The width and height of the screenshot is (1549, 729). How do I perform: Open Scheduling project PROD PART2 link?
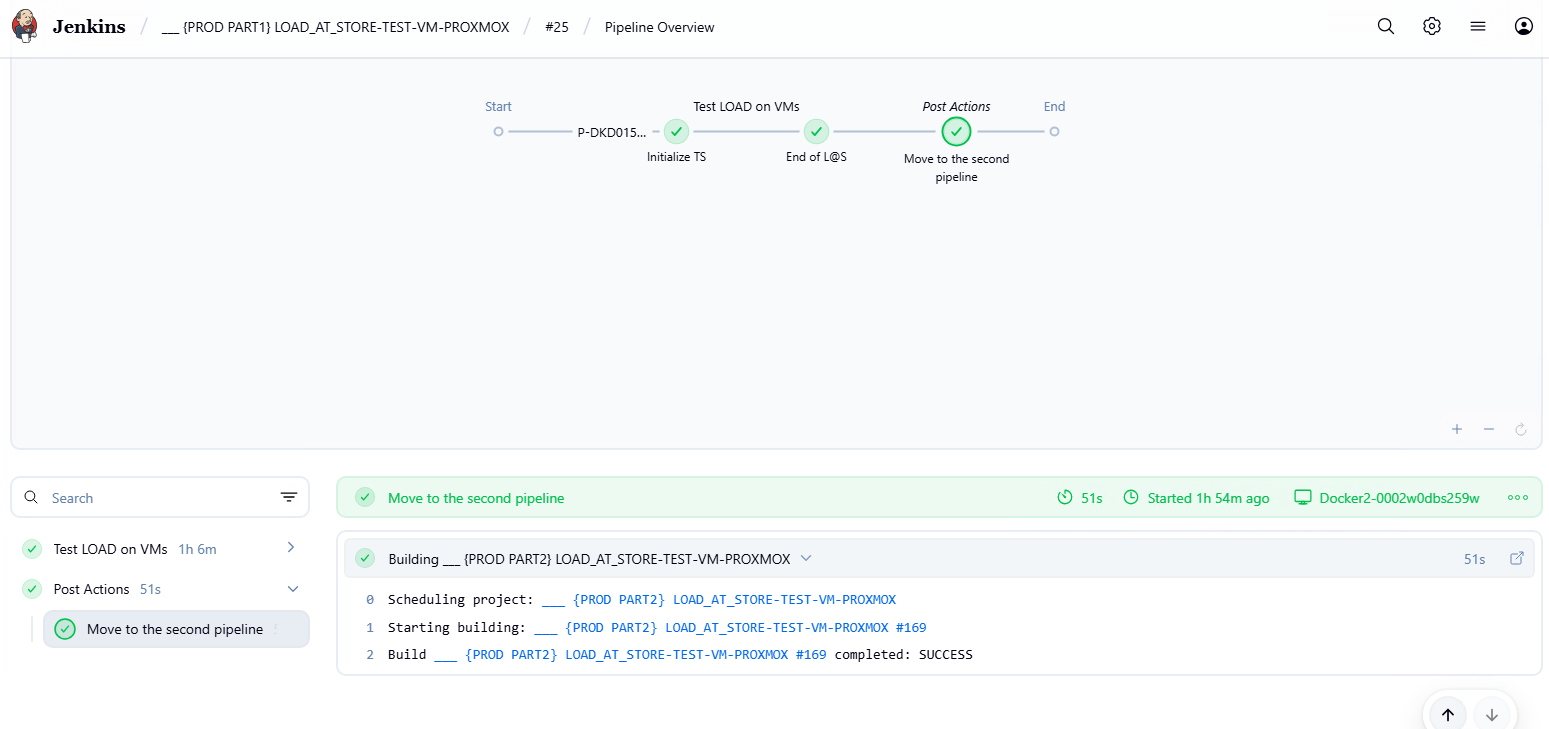719,600
